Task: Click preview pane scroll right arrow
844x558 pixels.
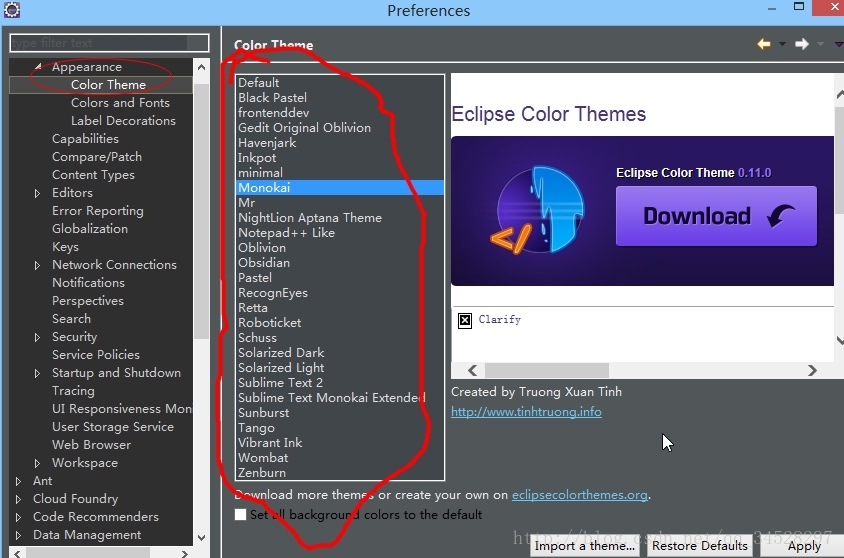Action: pyautogui.click(x=812, y=370)
